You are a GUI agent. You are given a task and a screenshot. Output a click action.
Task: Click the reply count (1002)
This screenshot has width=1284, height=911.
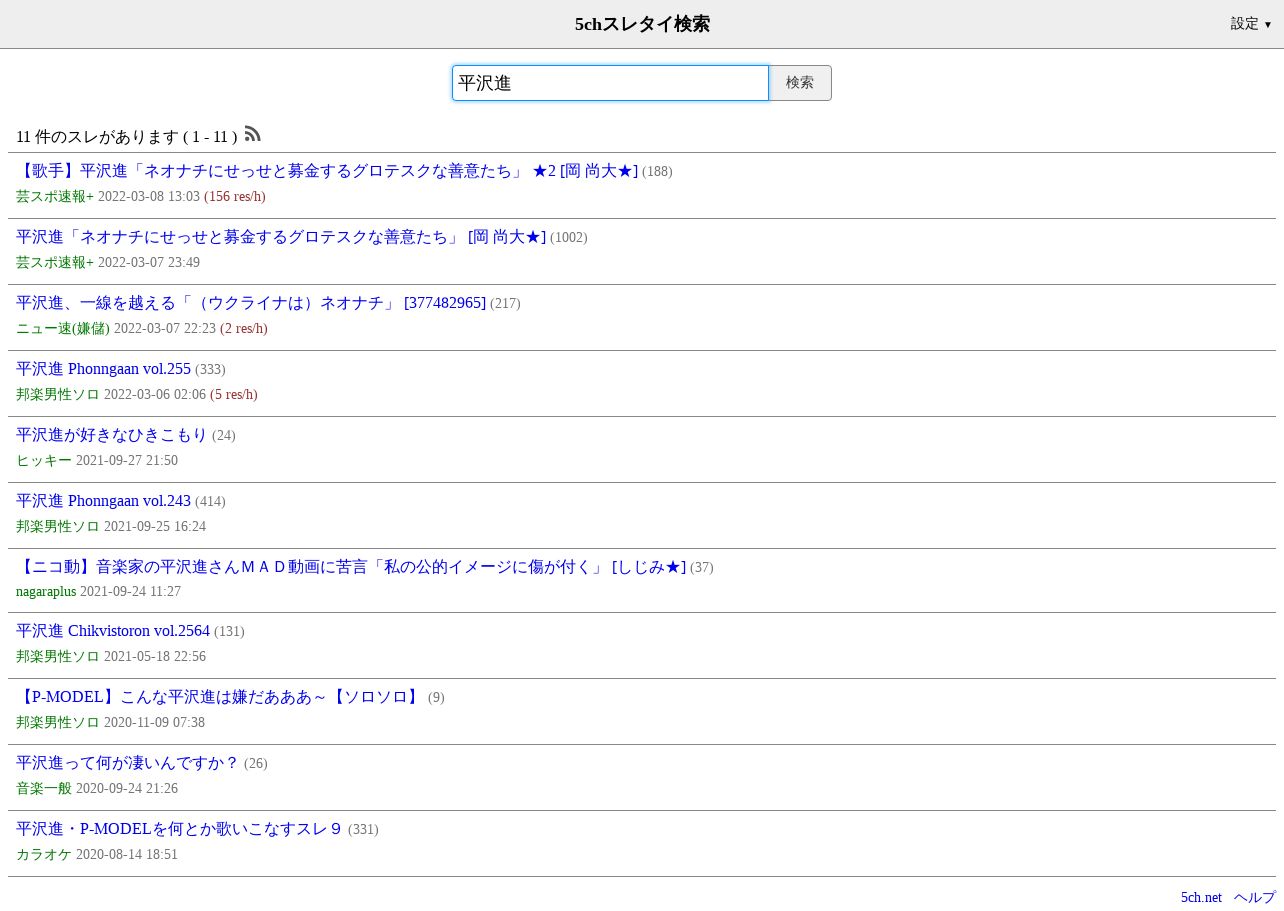pos(569,238)
